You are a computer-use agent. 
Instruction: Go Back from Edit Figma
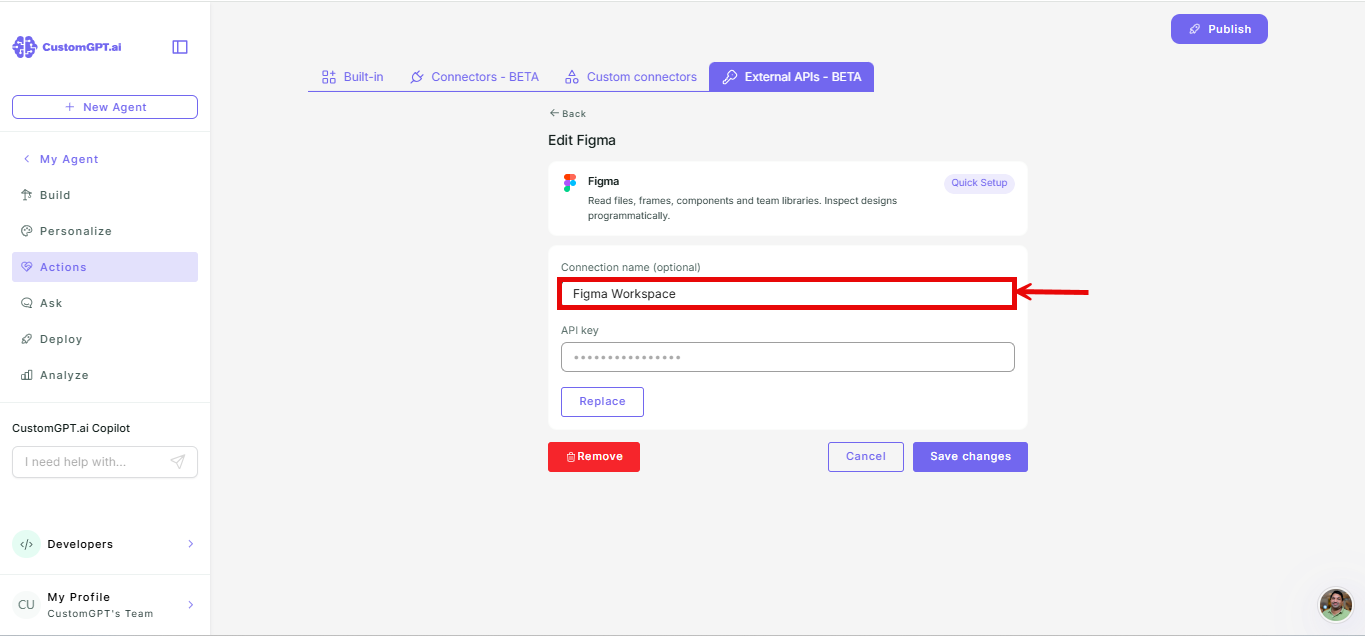click(x=568, y=114)
